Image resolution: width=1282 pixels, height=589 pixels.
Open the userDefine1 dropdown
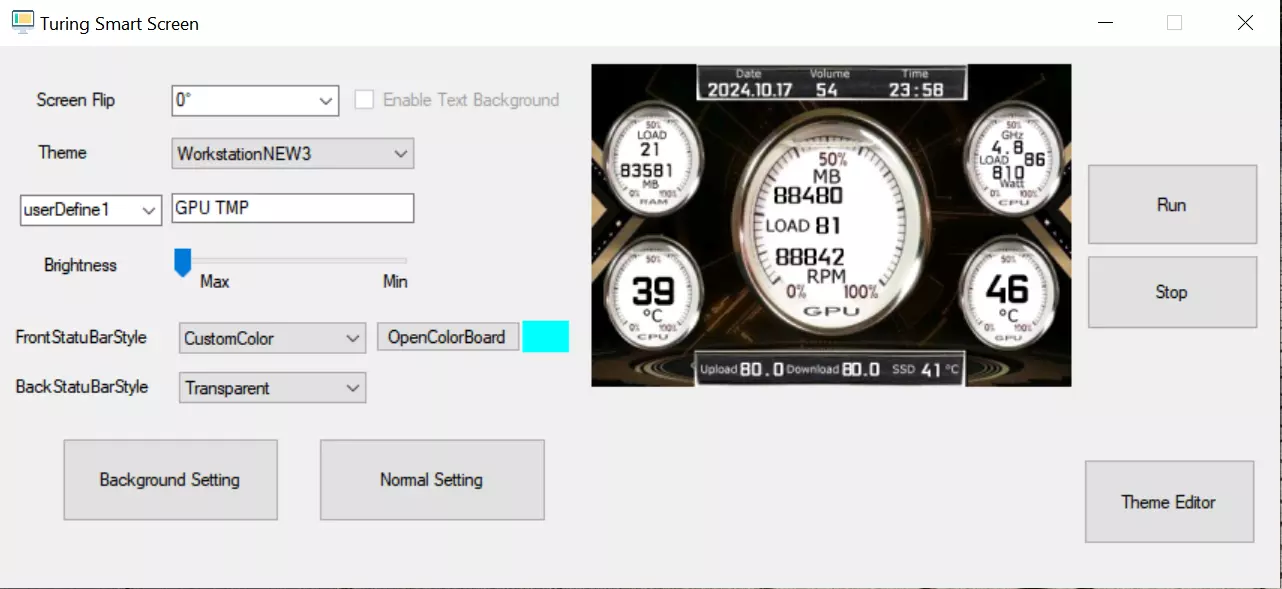(91, 210)
